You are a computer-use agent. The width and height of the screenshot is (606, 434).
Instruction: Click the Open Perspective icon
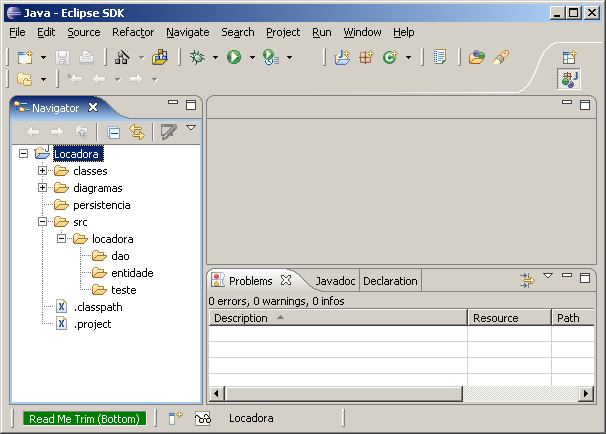[569, 58]
